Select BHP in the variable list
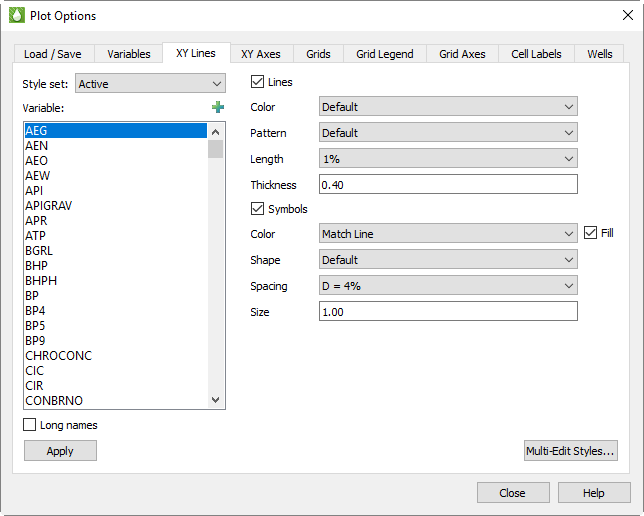This screenshot has height=516, width=644. coord(116,266)
